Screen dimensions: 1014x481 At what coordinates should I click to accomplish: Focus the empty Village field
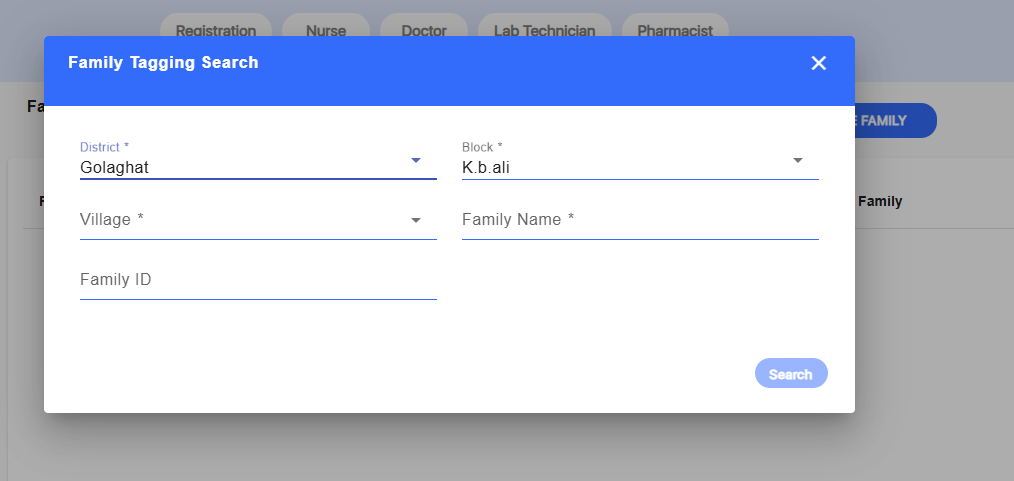coord(240,220)
